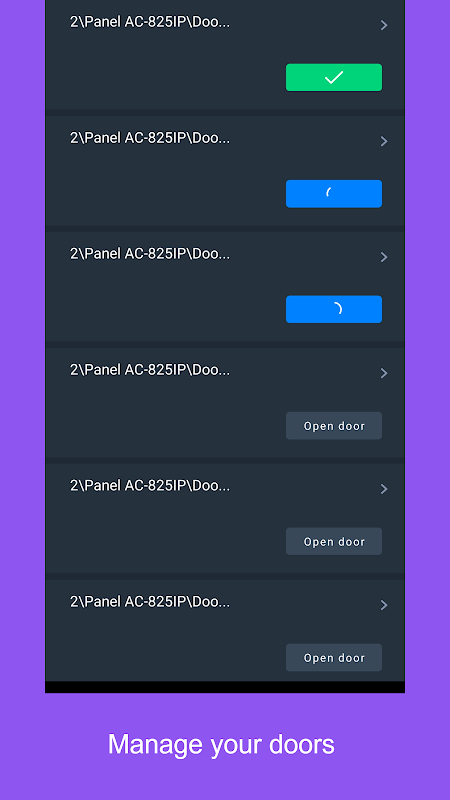The image size is (450, 800).
Task: Click Open door in the fourth row
Action: click(334, 426)
